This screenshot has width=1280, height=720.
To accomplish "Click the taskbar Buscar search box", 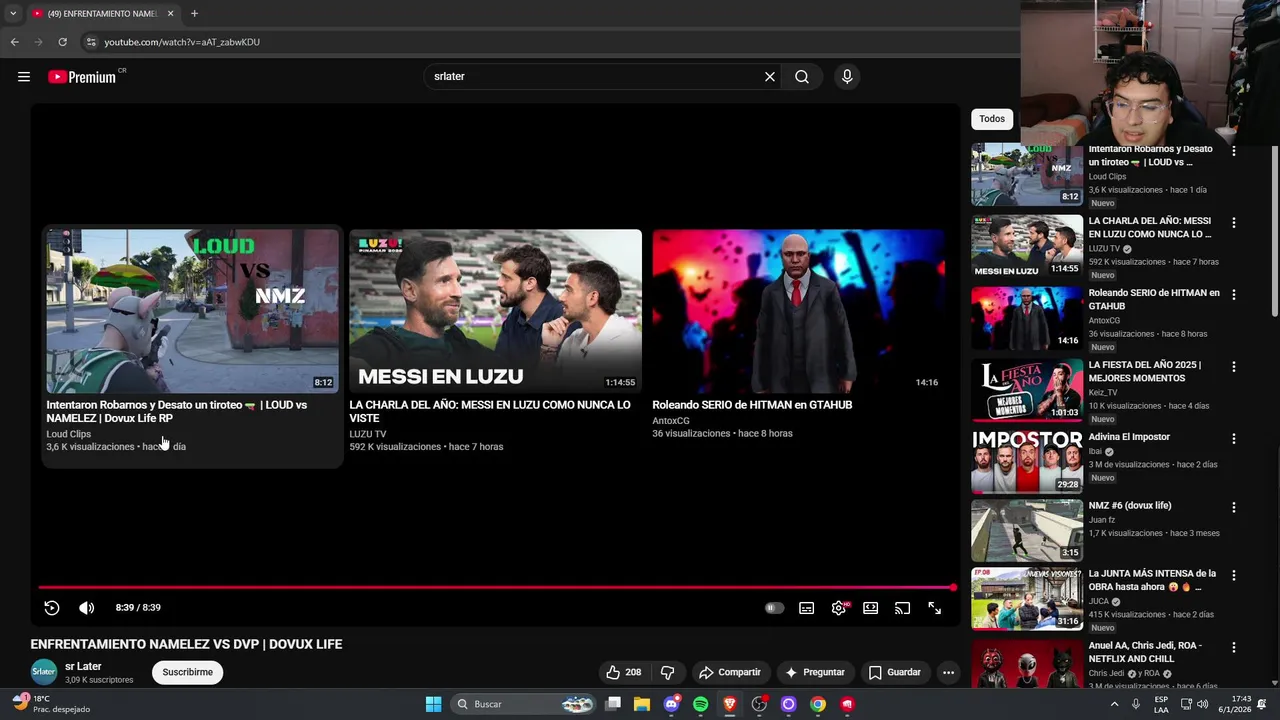I will [x=523, y=704].
